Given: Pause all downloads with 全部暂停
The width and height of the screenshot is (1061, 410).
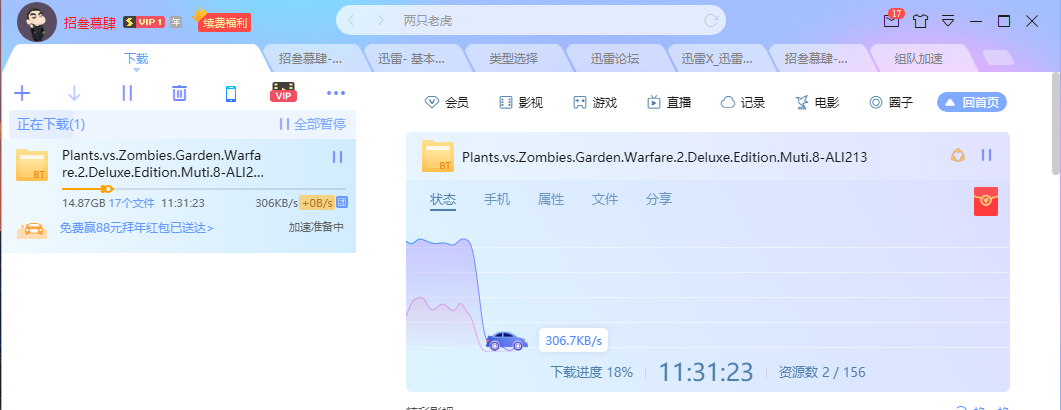Looking at the screenshot, I should (312, 124).
